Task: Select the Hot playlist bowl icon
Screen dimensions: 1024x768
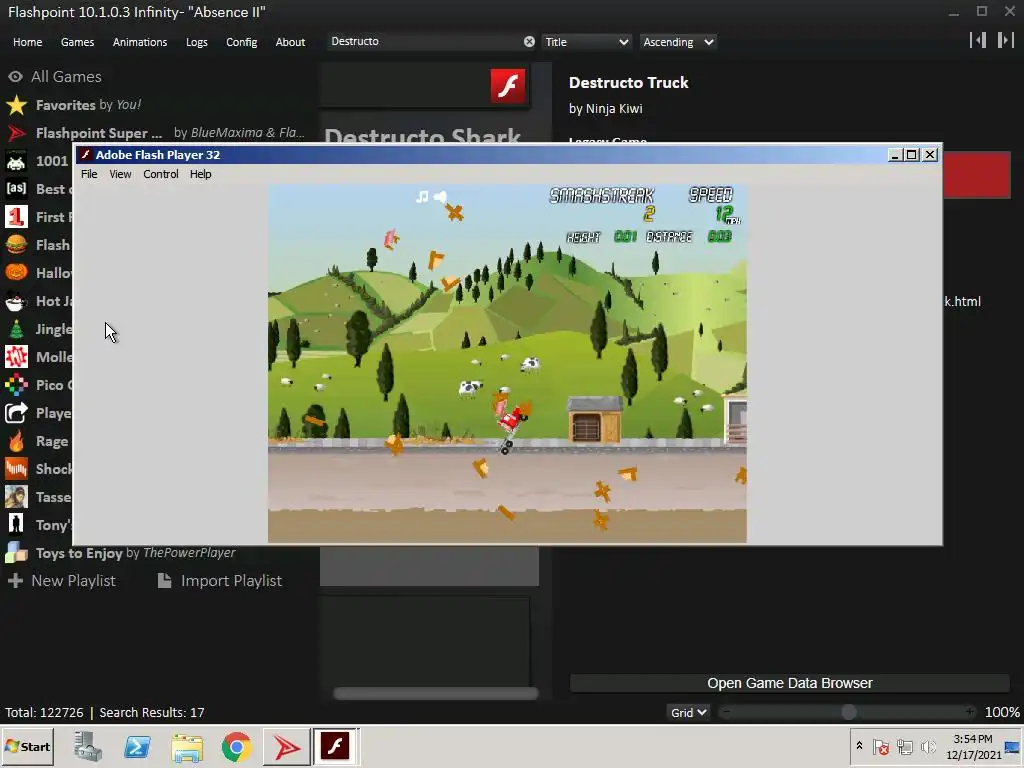Action: click(x=16, y=301)
